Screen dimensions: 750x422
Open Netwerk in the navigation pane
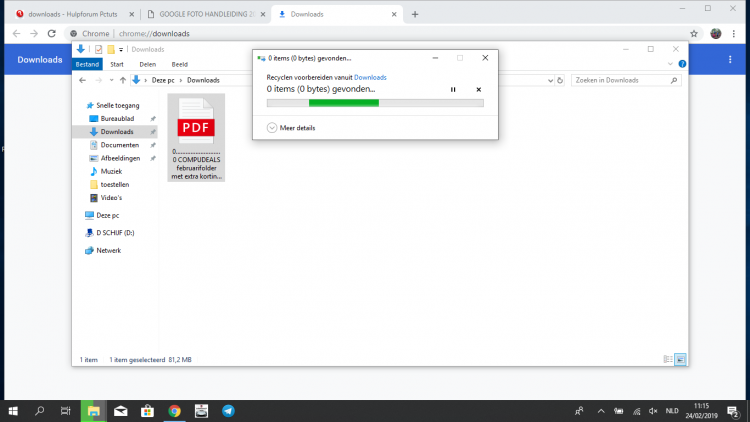click(x=108, y=250)
